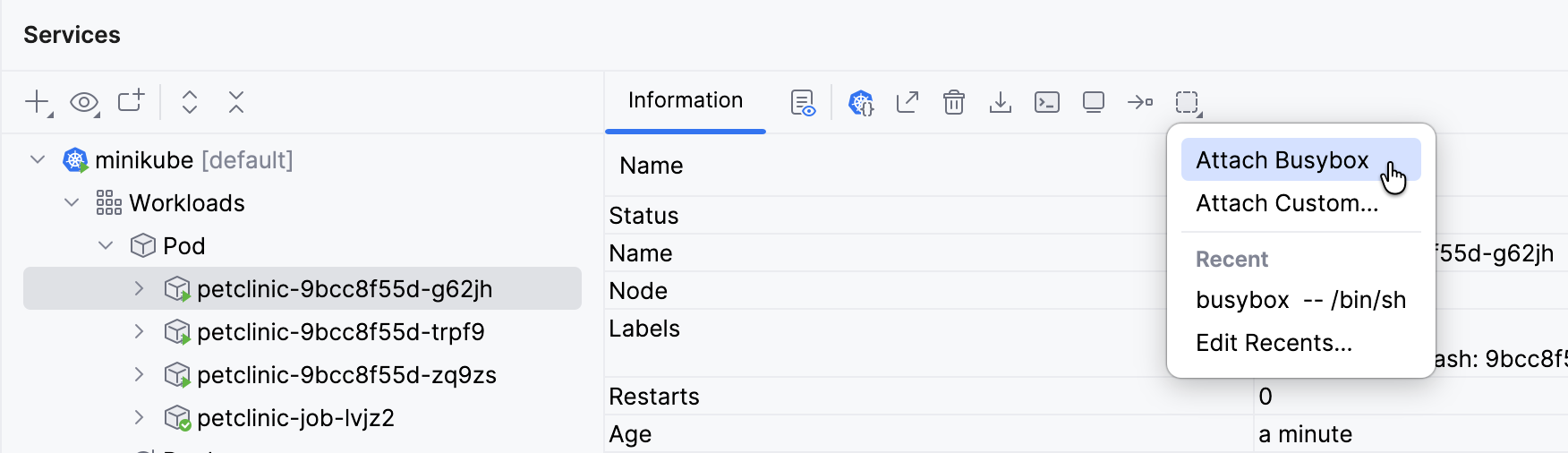Click the Expand All icon
The image size is (1568, 453).
click(x=190, y=102)
